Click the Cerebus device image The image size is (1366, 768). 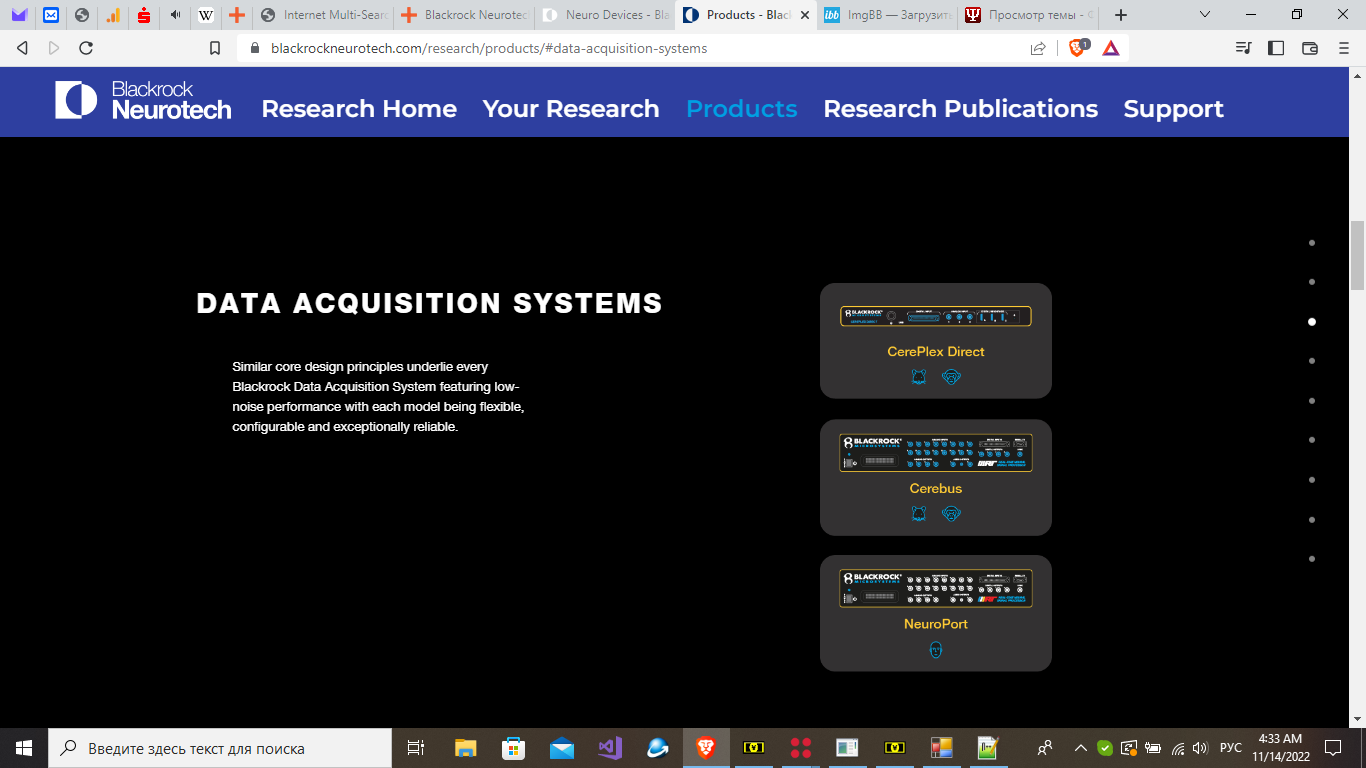point(936,453)
